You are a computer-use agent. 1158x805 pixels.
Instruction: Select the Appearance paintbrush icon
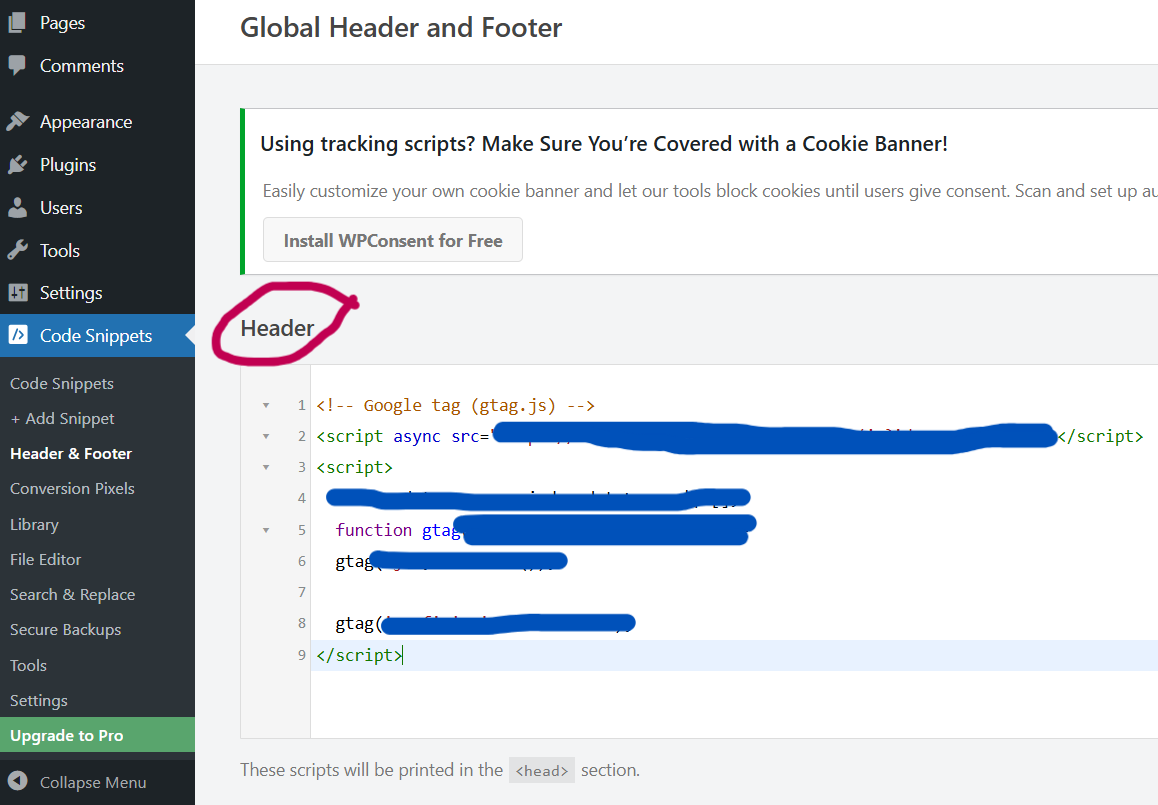click(17, 121)
